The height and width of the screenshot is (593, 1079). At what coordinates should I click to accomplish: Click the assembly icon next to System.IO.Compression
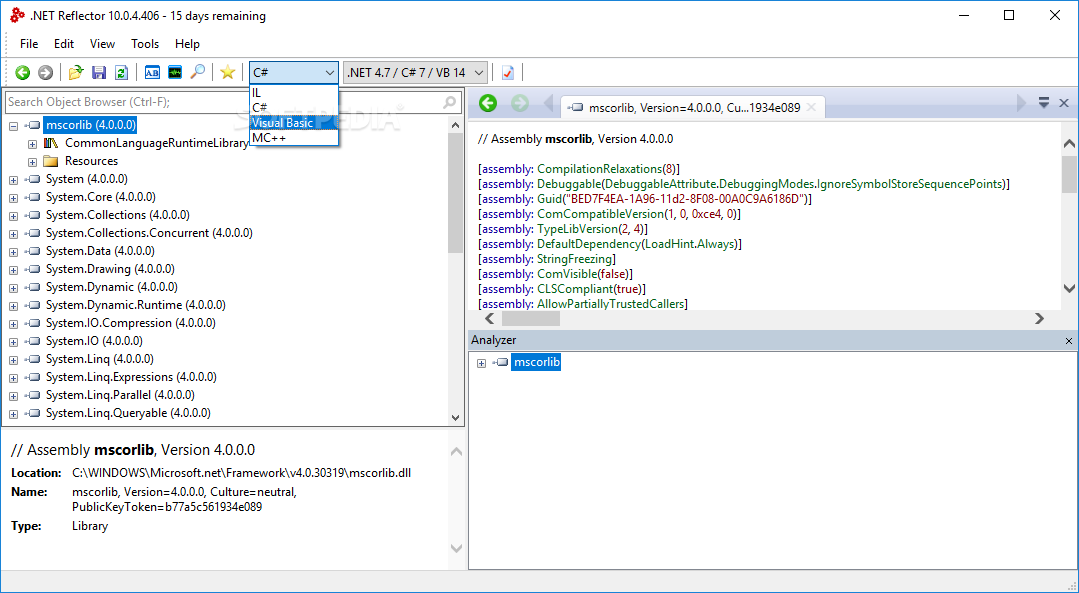32,323
